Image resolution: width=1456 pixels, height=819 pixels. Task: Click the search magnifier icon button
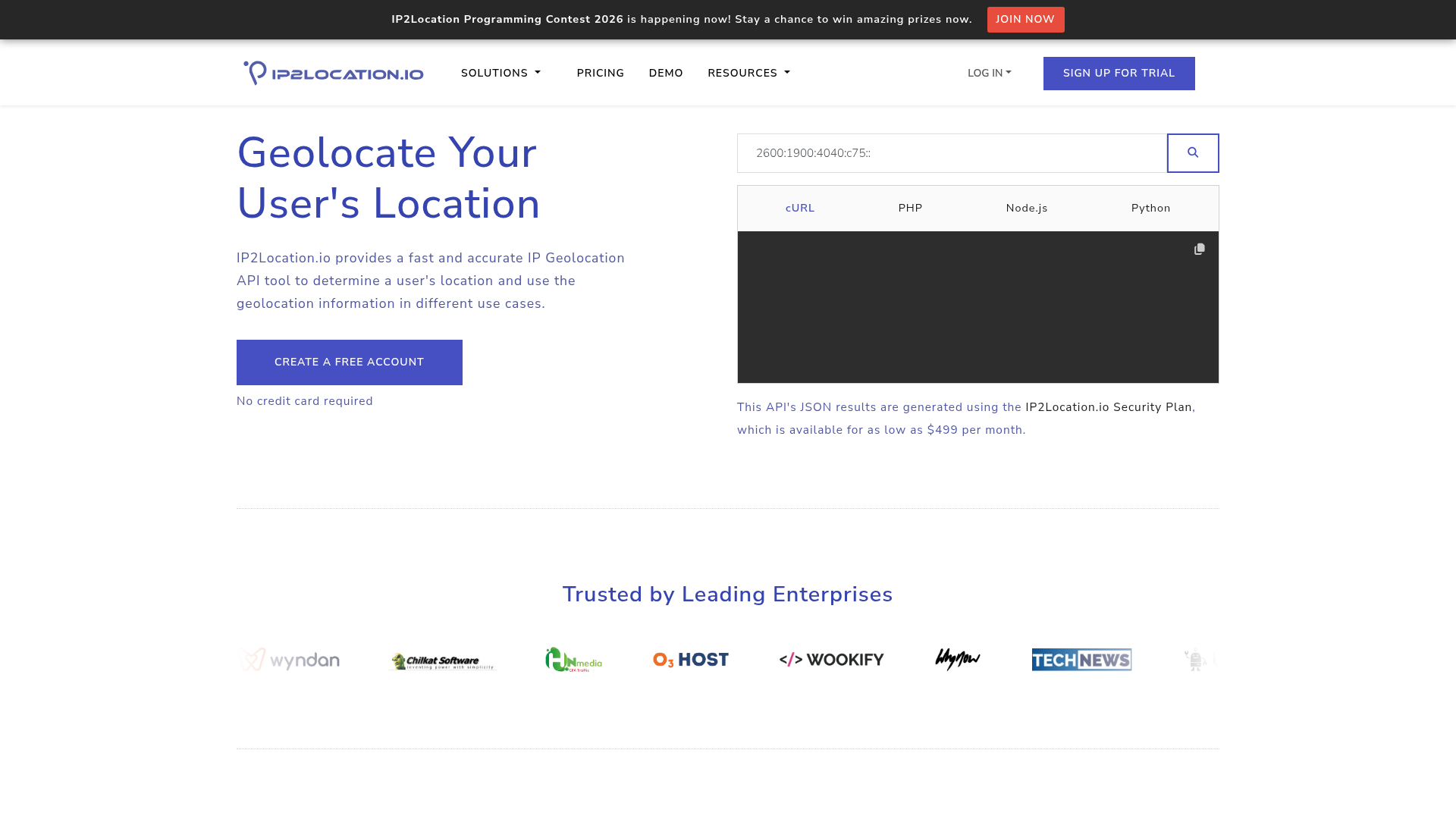point(1193,153)
